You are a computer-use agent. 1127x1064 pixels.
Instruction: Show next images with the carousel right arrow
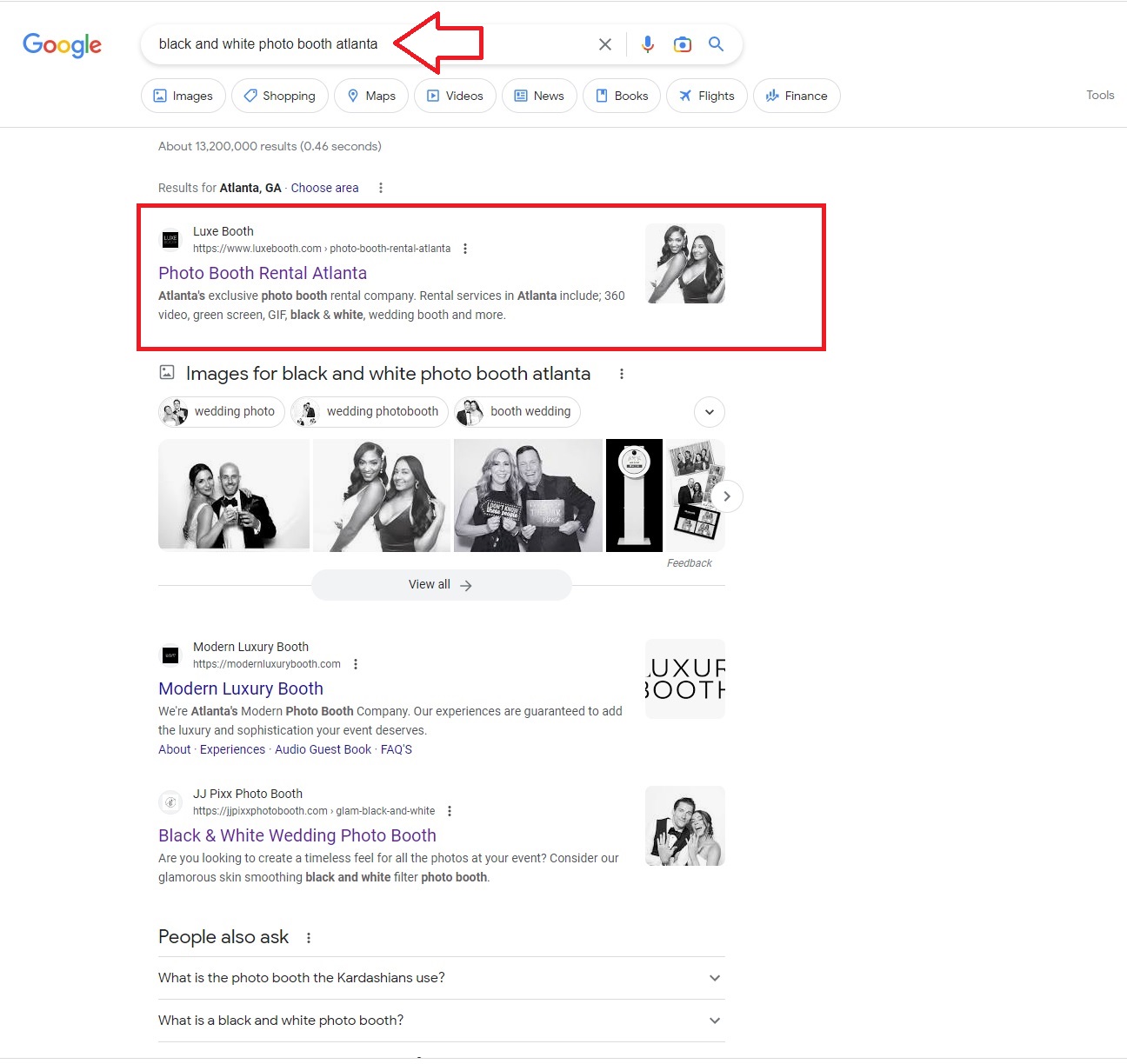click(x=727, y=496)
